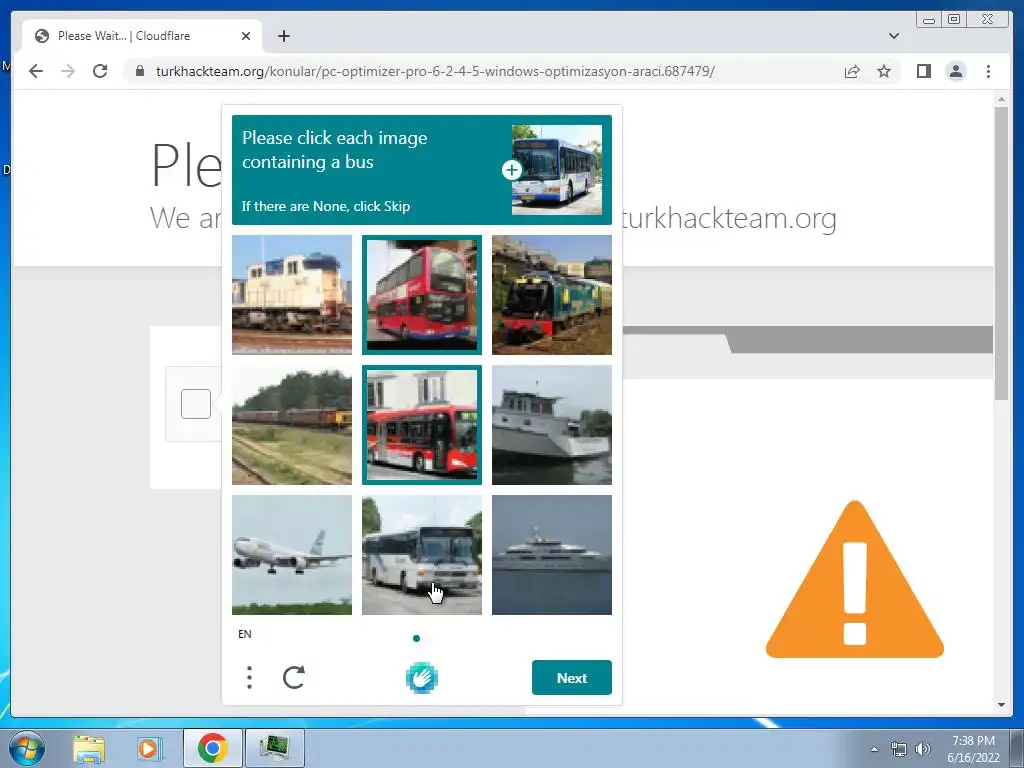Reload the page with the refresh icon
The width and height of the screenshot is (1024, 768).
coord(100,71)
